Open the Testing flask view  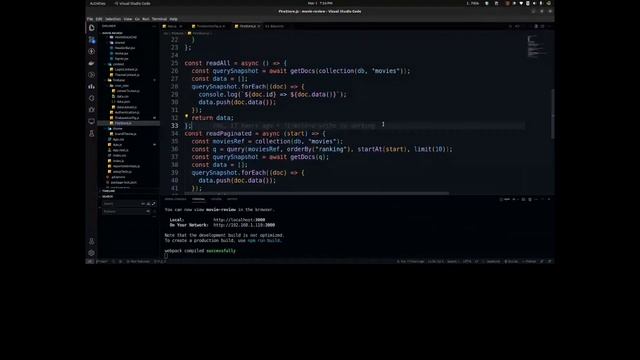[x=91, y=133]
